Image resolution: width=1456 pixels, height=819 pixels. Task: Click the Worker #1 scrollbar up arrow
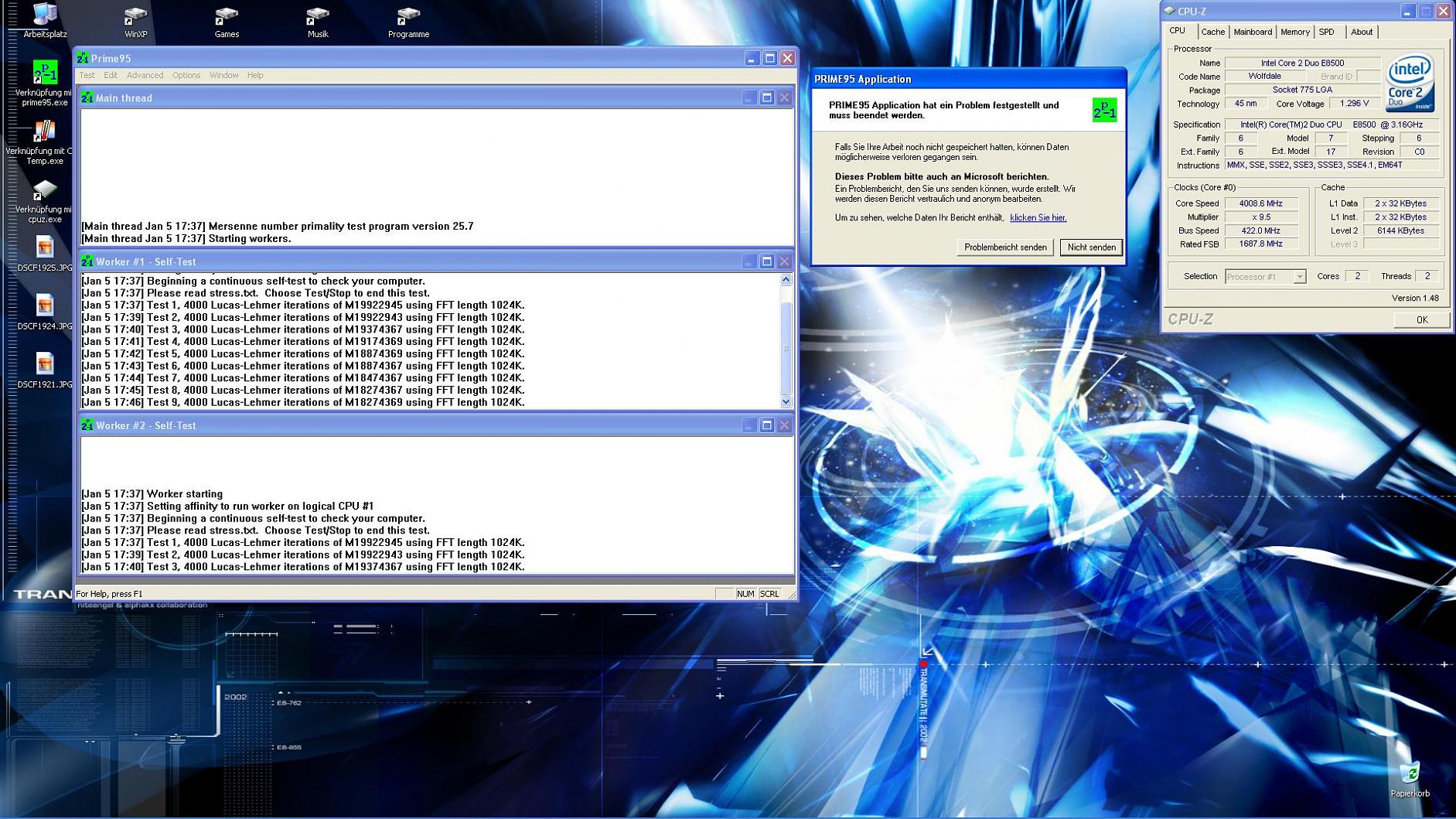point(786,280)
